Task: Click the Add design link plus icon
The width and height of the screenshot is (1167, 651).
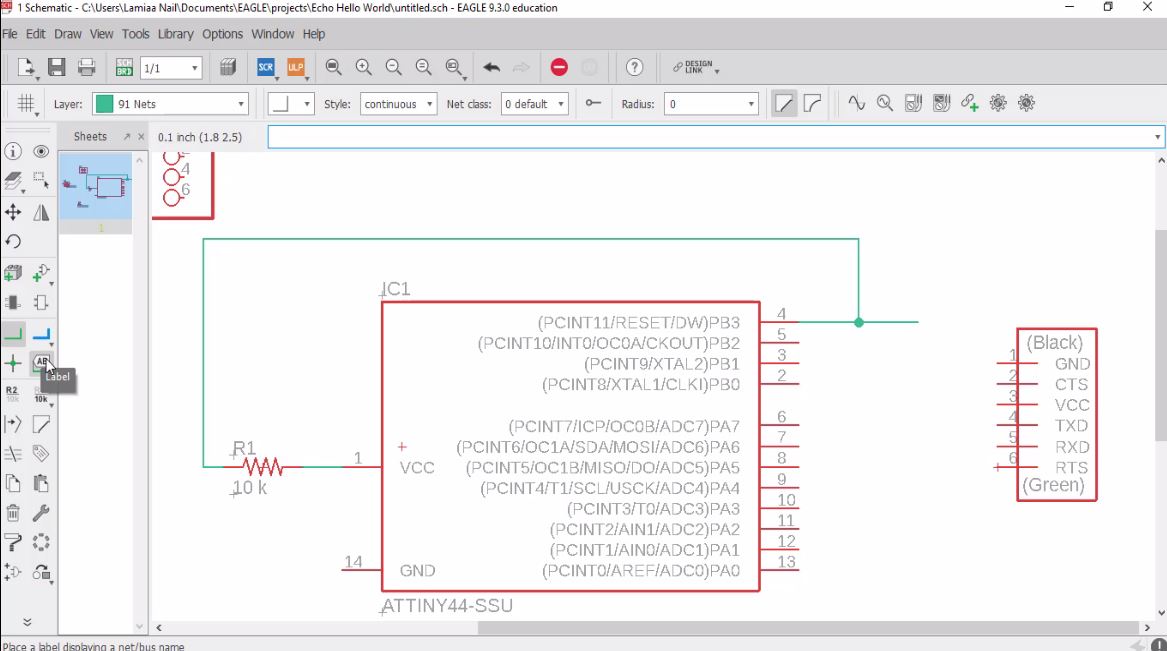Action: tap(969, 103)
